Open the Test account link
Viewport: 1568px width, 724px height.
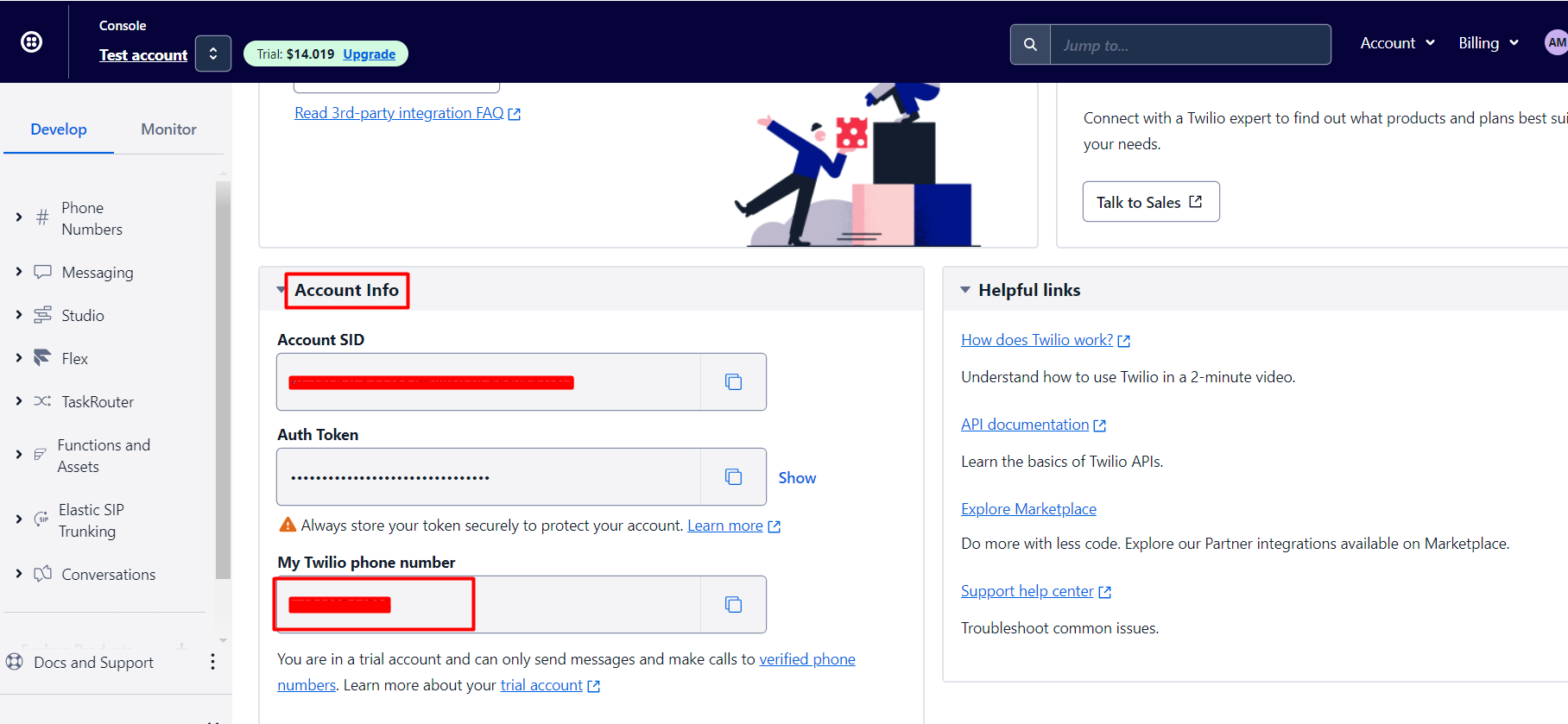(143, 54)
